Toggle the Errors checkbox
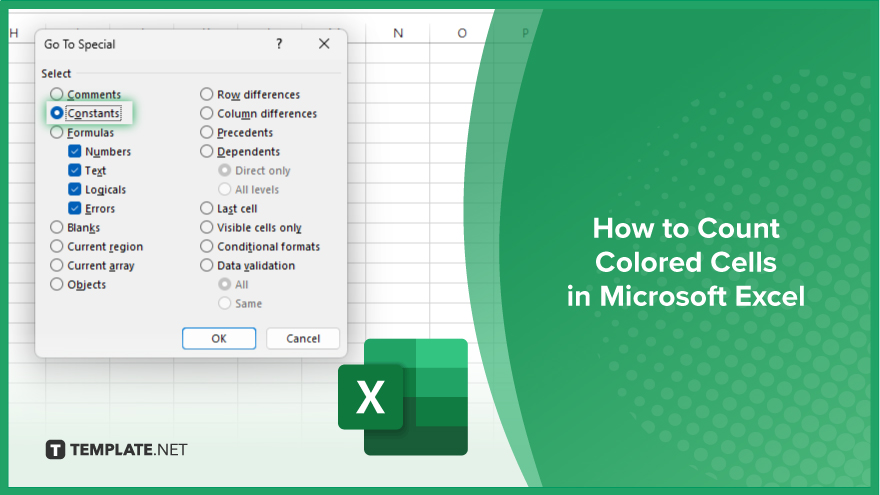Screen dimensions: 880x495 click(75, 208)
